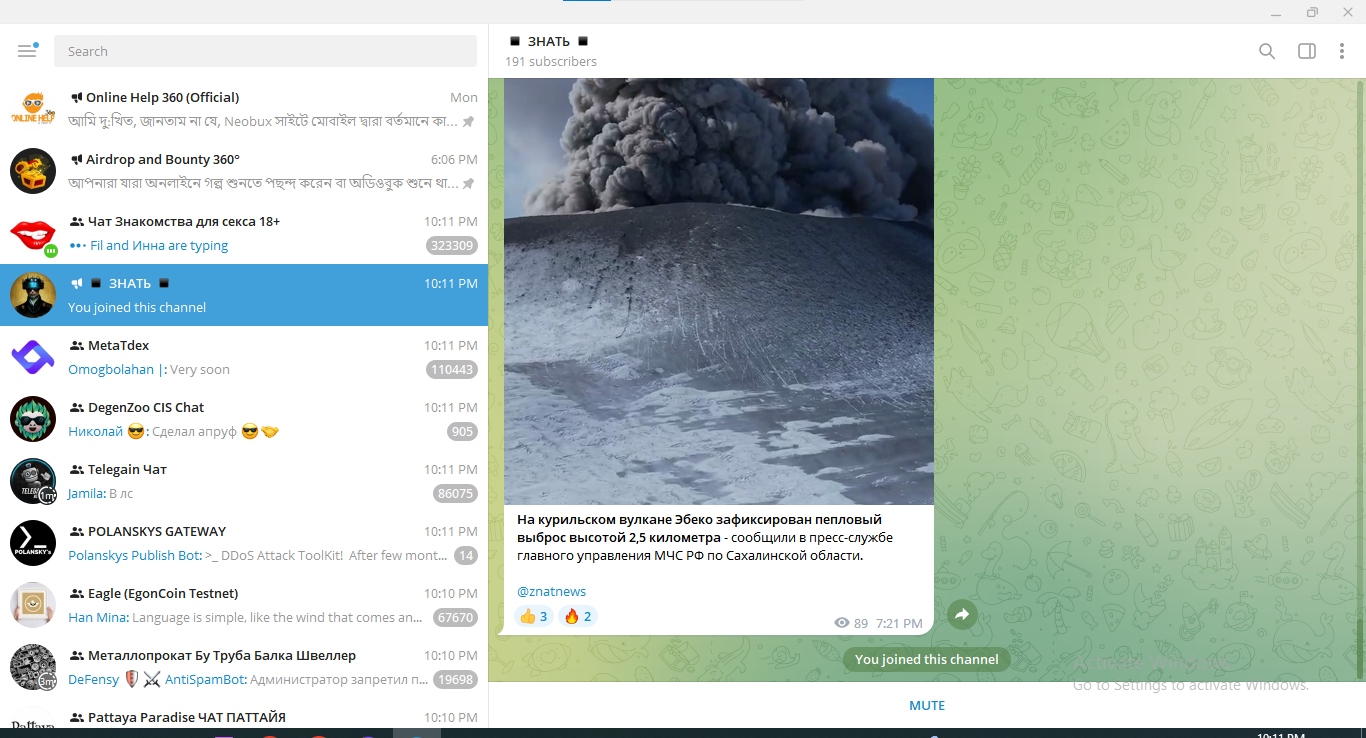Select the MetaTdex group chat

[244, 357]
